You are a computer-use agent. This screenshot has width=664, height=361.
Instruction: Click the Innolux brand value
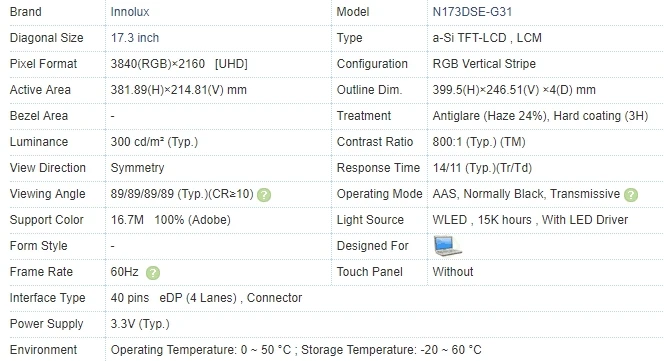pos(130,12)
